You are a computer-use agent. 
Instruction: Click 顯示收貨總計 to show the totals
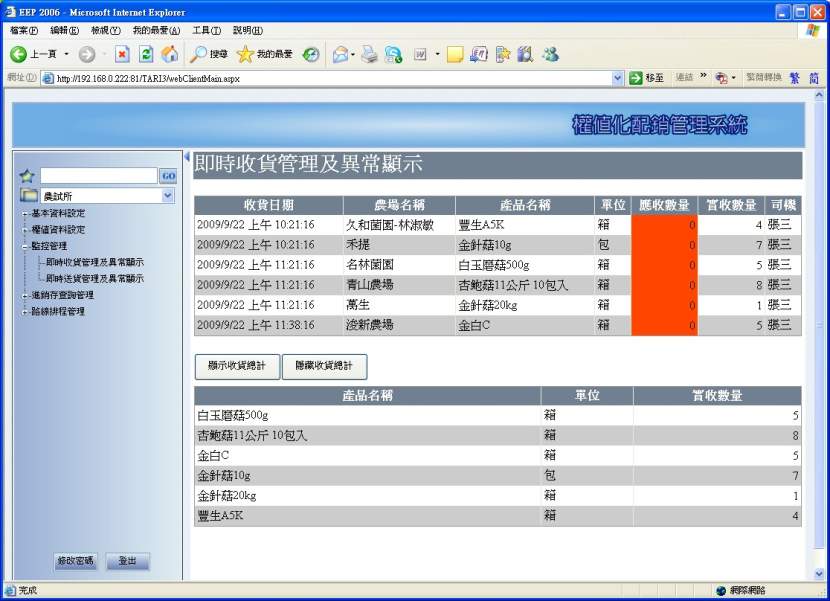[x=236, y=366]
